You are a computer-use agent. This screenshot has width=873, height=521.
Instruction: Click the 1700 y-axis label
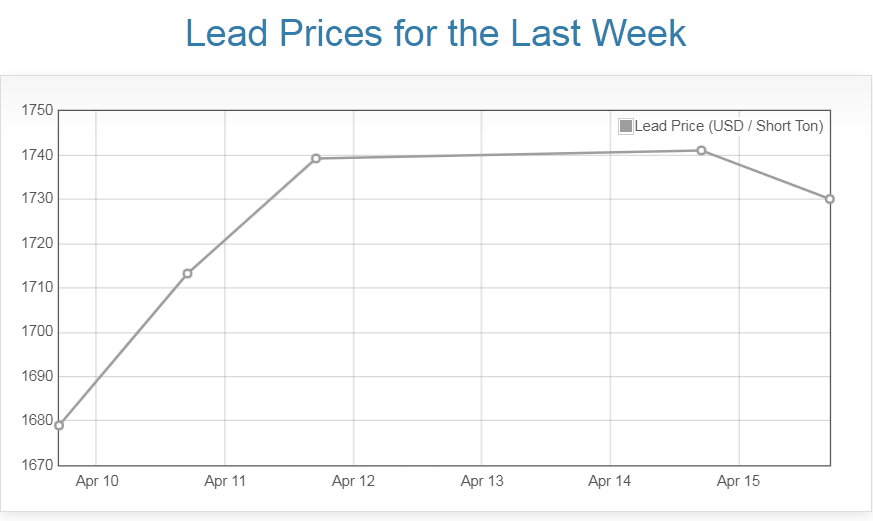point(37,332)
